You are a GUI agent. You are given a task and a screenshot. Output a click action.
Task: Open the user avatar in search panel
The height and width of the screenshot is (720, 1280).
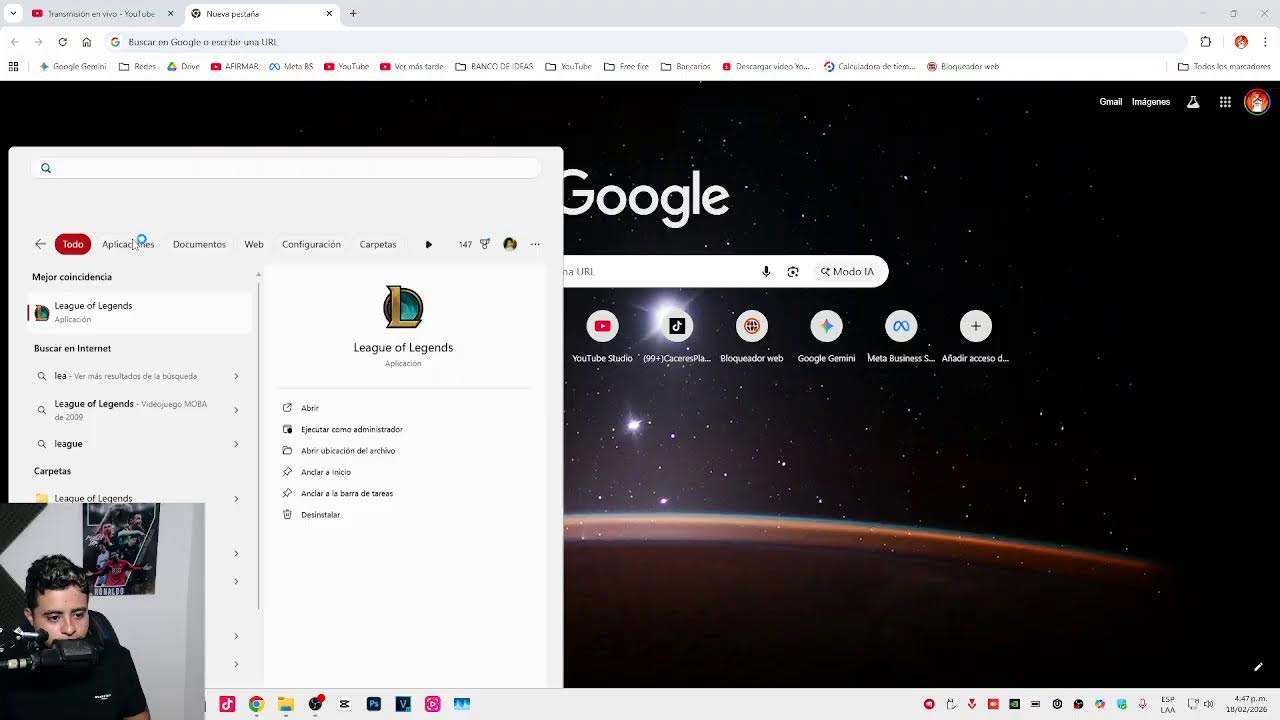[x=510, y=244]
